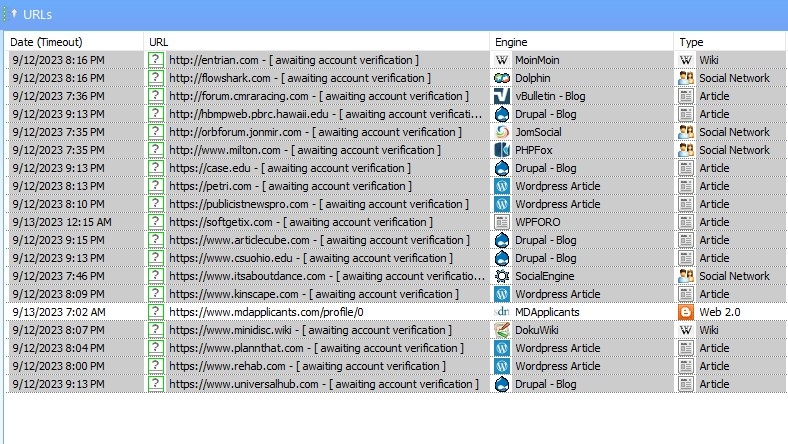The image size is (788, 444).
Task: Select the hbmpweb.pbrc.hawaii.edu URL entry
Action: [326, 114]
